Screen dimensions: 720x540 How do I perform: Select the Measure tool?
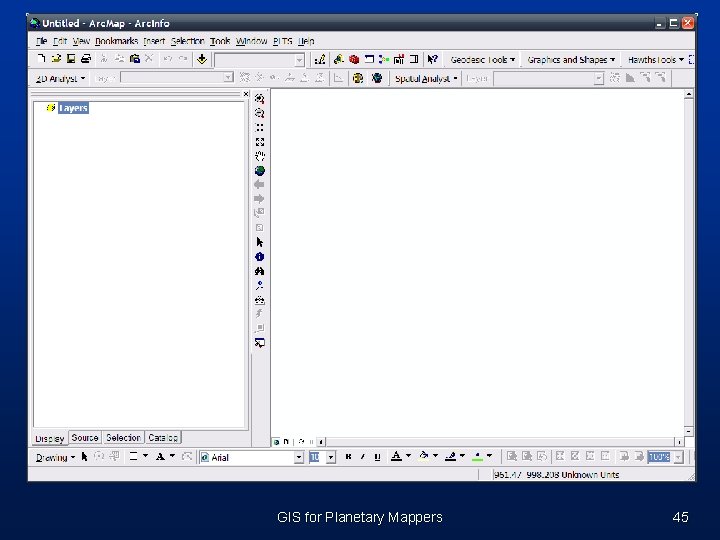click(259, 300)
